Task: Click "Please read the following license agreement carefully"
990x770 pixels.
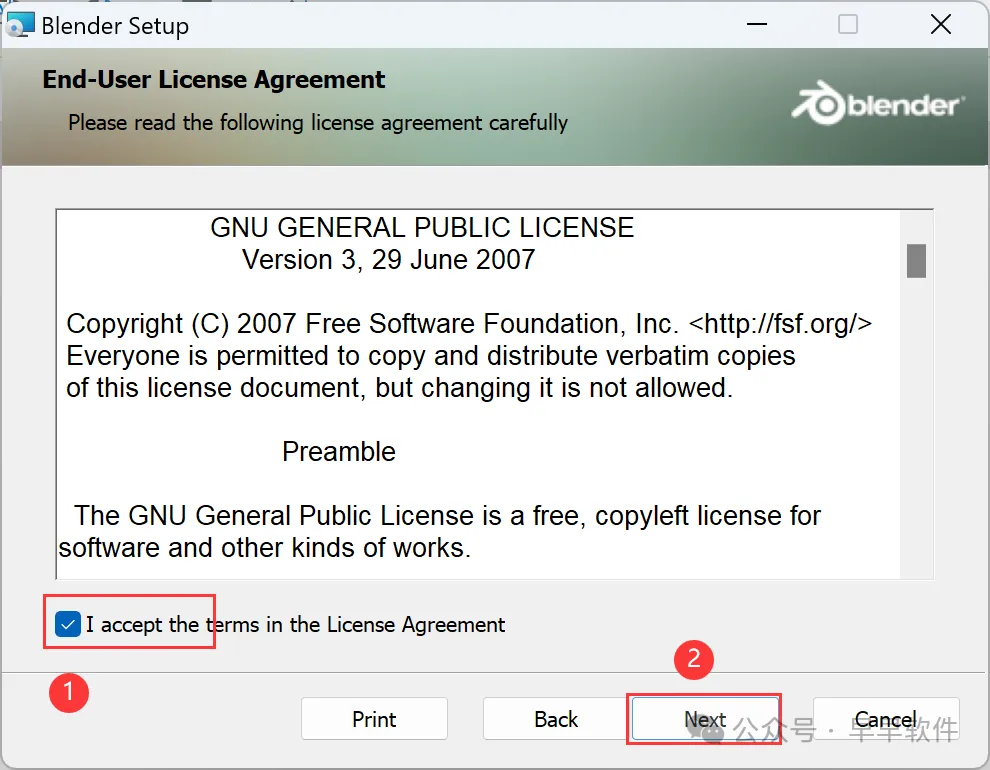Action: point(318,122)
